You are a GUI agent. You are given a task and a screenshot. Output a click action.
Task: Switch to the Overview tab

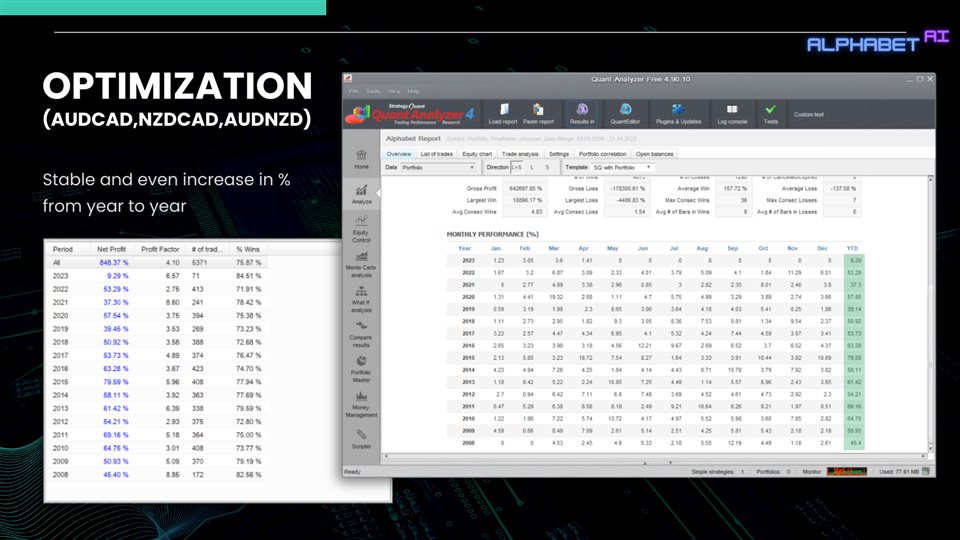click(x=399, y=154)
